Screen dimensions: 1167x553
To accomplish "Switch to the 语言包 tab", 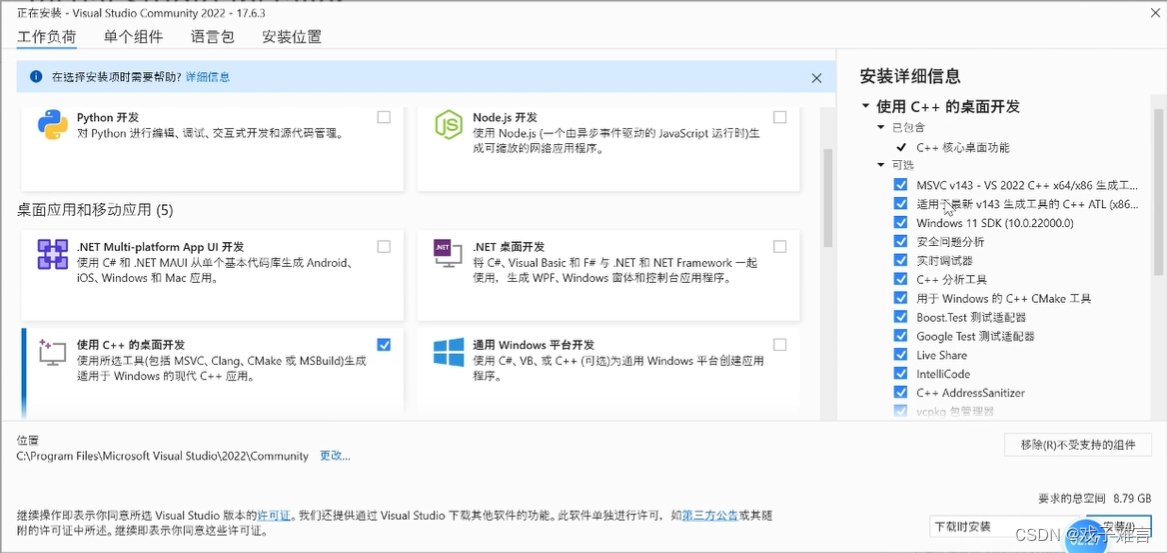I will point(212,36).
